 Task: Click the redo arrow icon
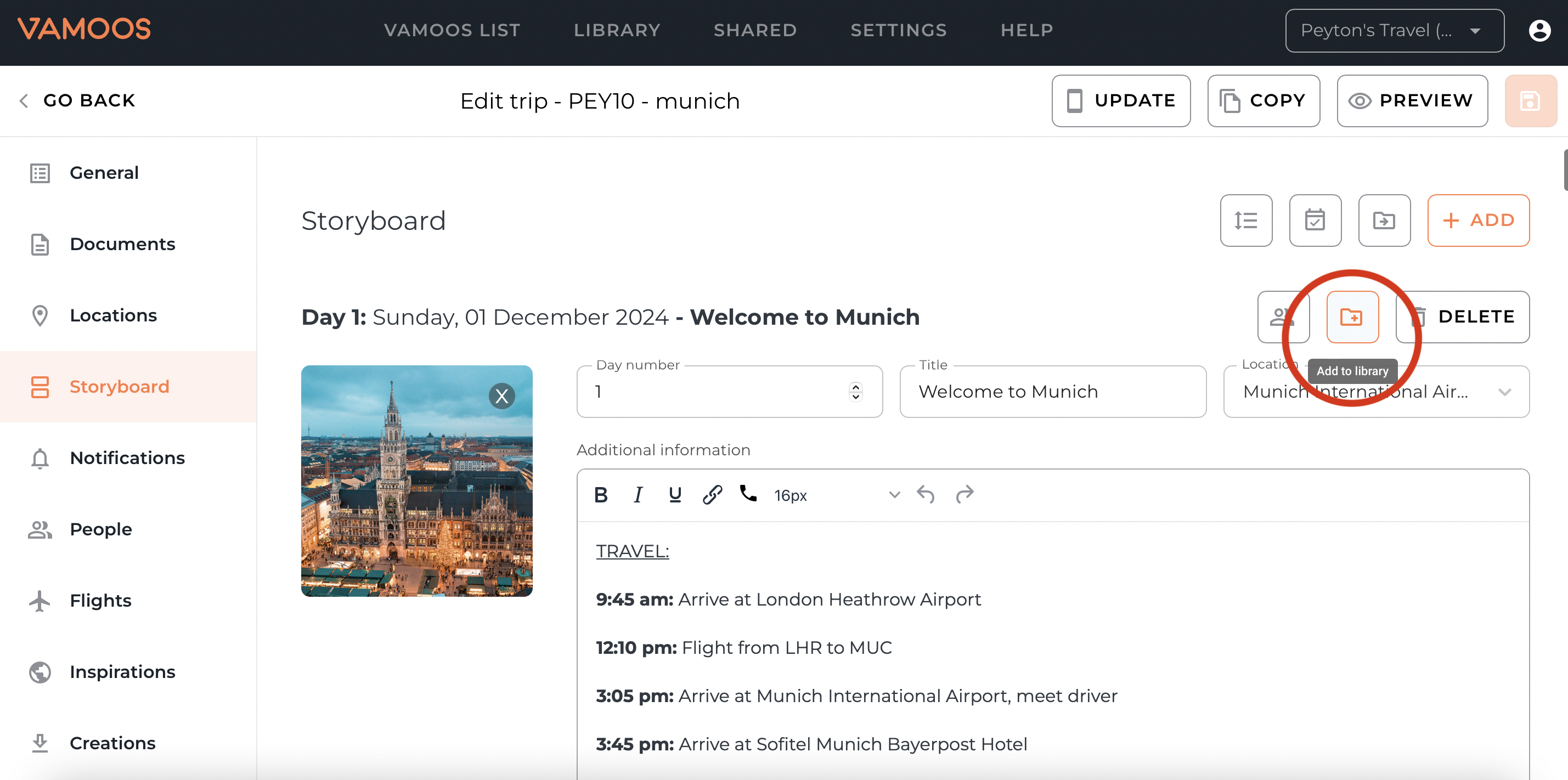(x=965, y=495)
